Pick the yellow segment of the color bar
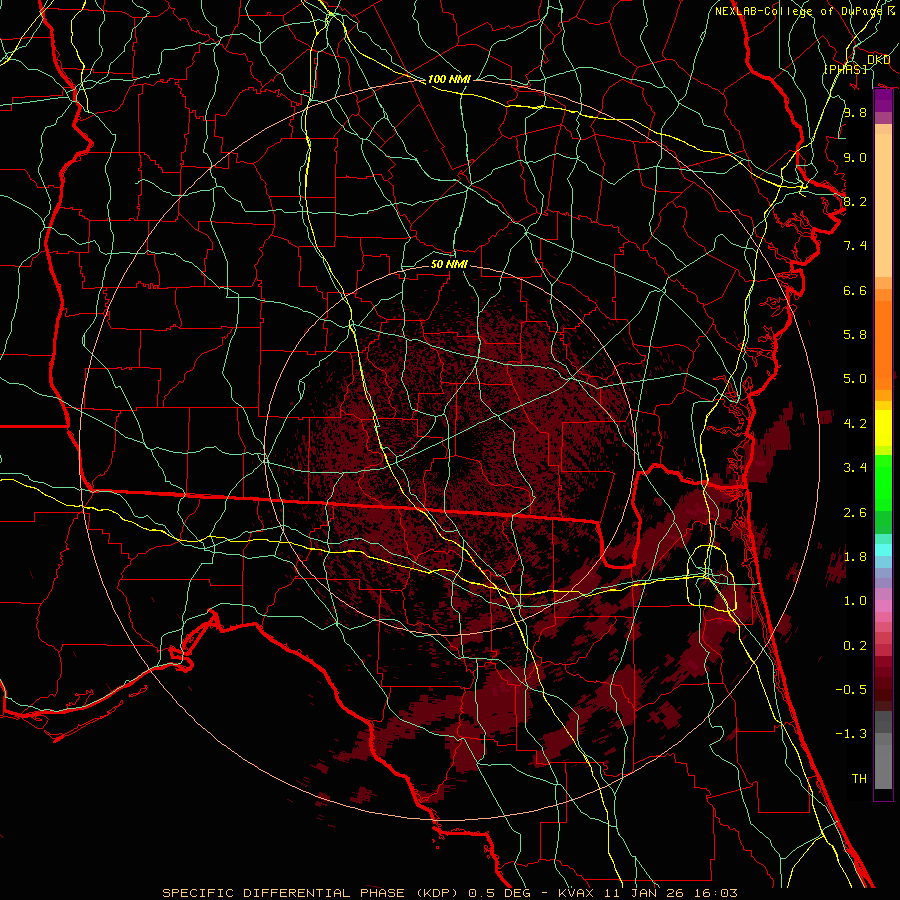Screen dimensions: 900x900 tap(883, 428)
